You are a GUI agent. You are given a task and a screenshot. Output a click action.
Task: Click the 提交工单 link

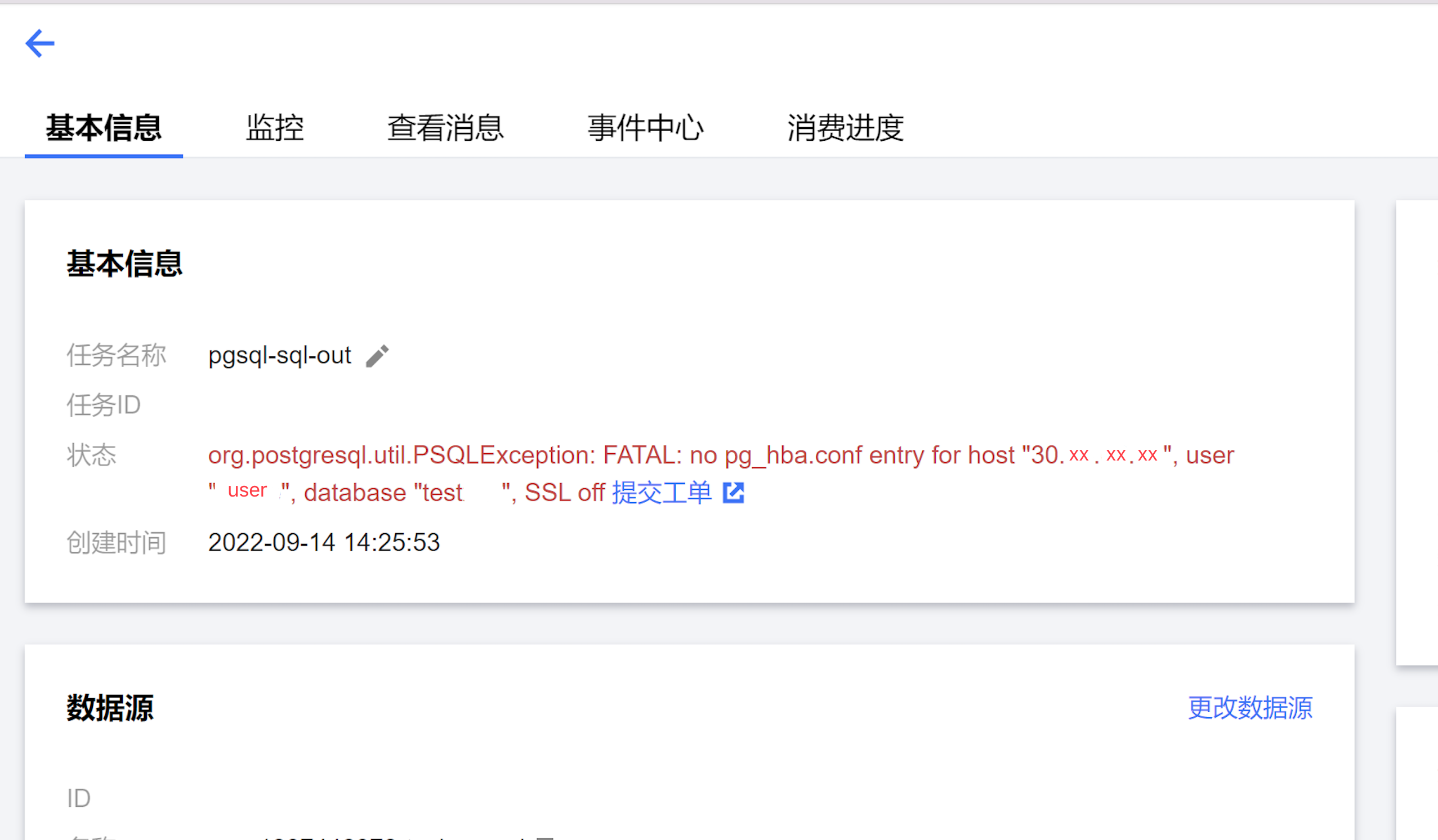pyautogui.click(x=662, y=493)
